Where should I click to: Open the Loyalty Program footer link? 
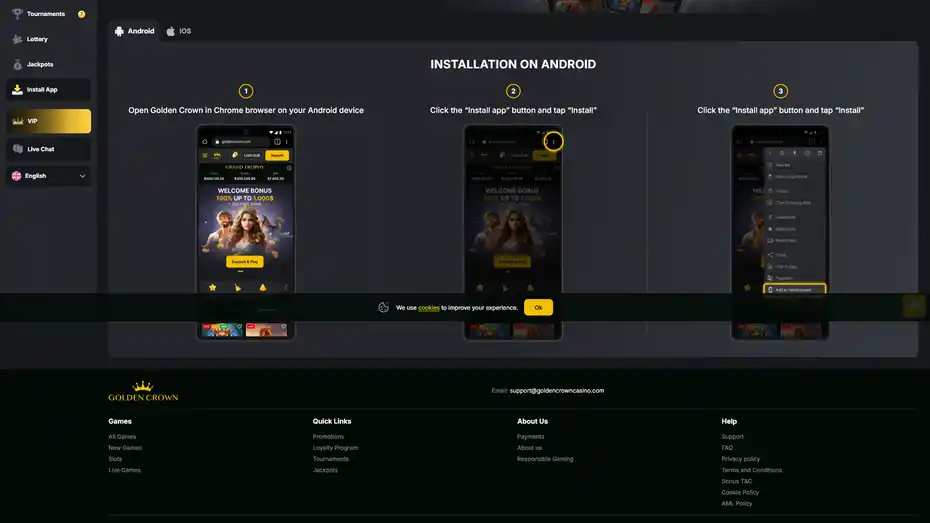[x=336, y=448]
